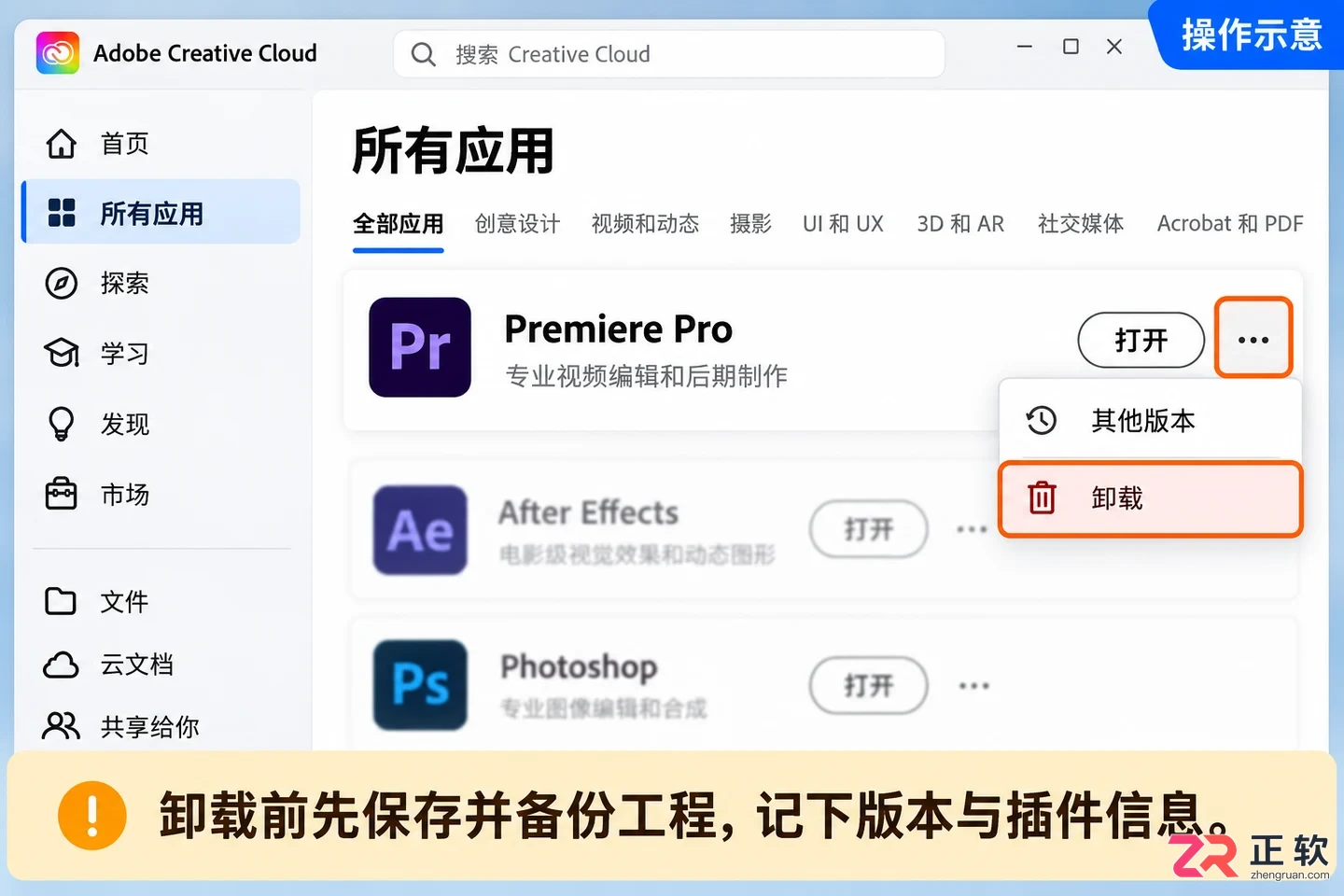Open After Effects with its 打开 button

tap(869, 529)
